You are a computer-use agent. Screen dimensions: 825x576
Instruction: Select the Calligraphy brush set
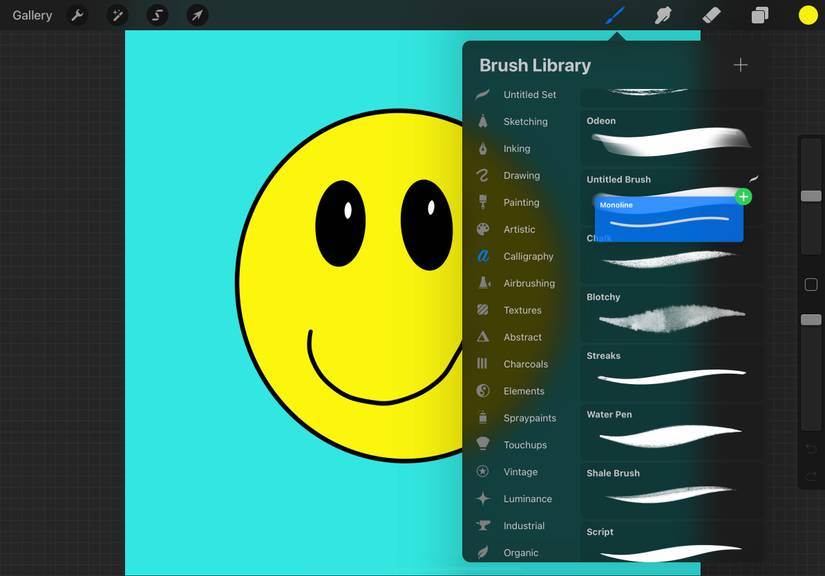click(x=516, y=256)
